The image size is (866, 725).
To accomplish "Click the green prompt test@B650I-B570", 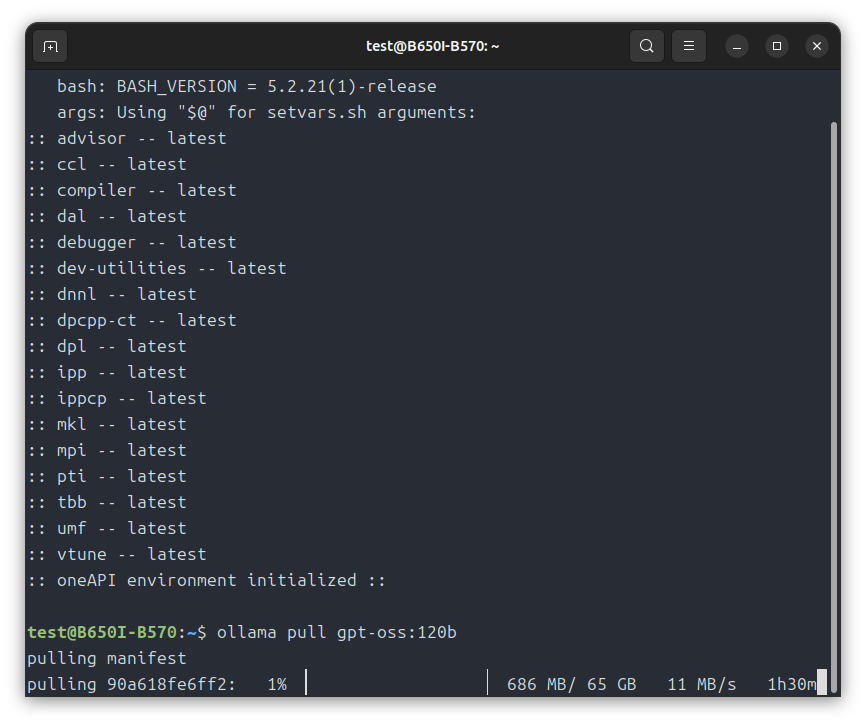I will point(102,632).
